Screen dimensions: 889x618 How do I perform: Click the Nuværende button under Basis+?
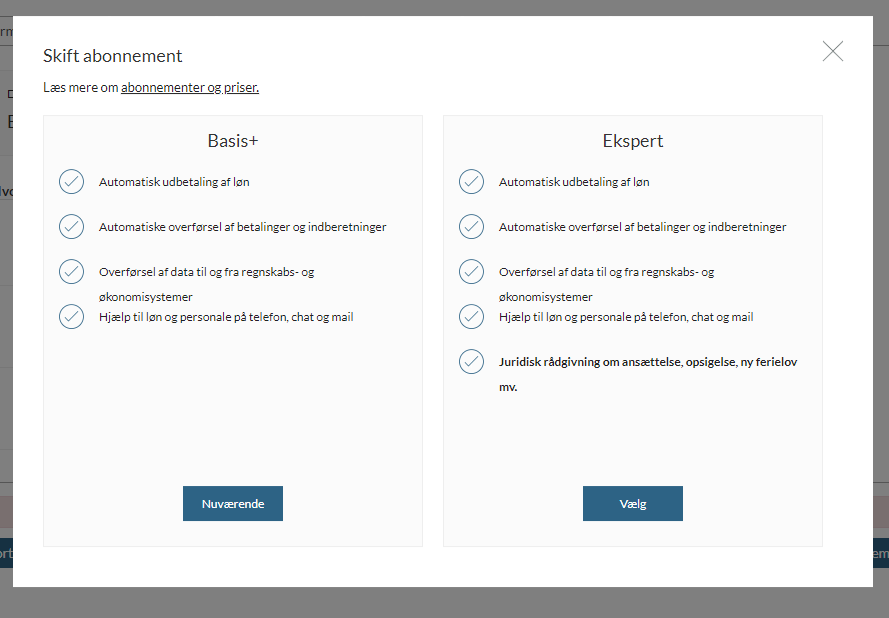(x=233, y=504)
